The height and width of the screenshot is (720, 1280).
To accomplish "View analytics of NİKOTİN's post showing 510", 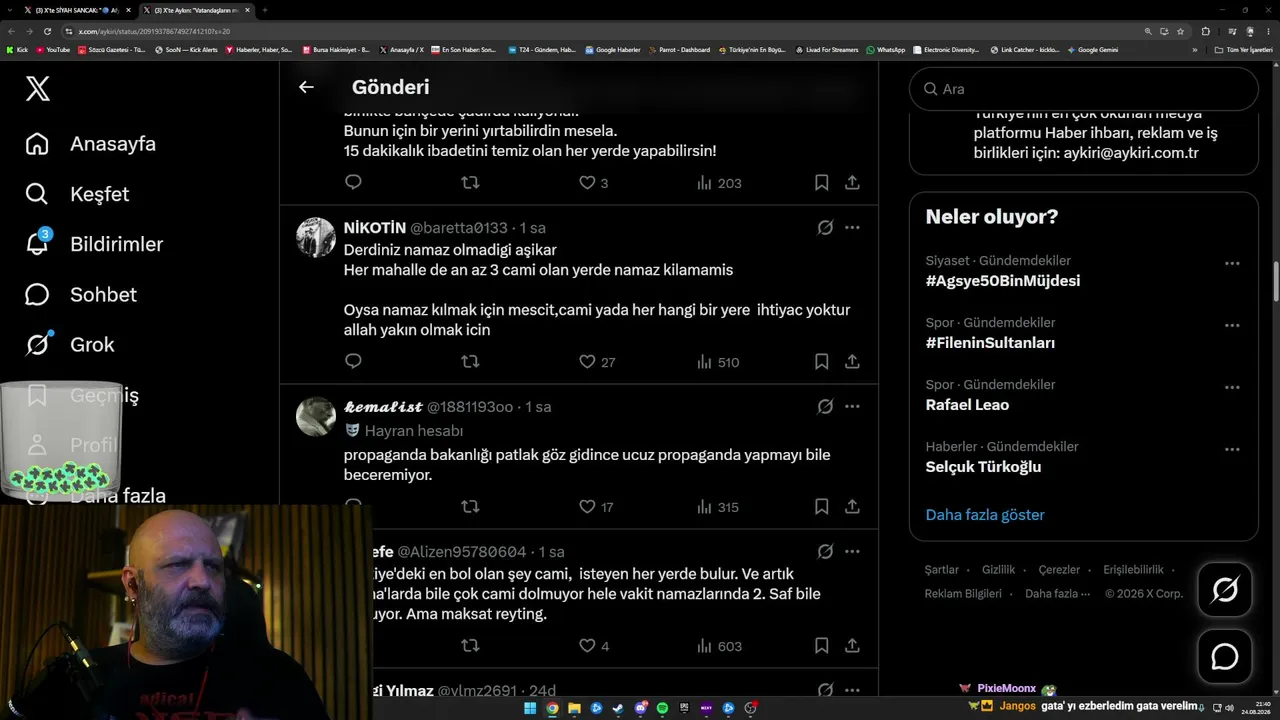I will (x=717, y=361).
